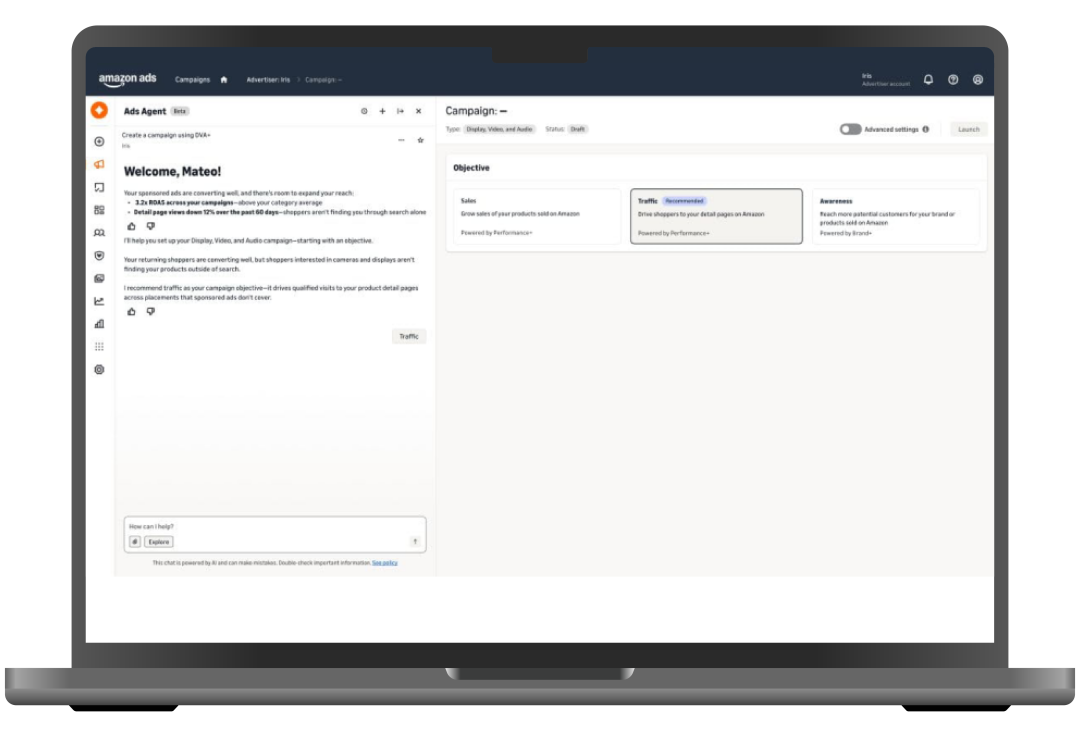Open the gear settings icon in the sidebar
1080x741 pixels.
(x=99, y=370)
